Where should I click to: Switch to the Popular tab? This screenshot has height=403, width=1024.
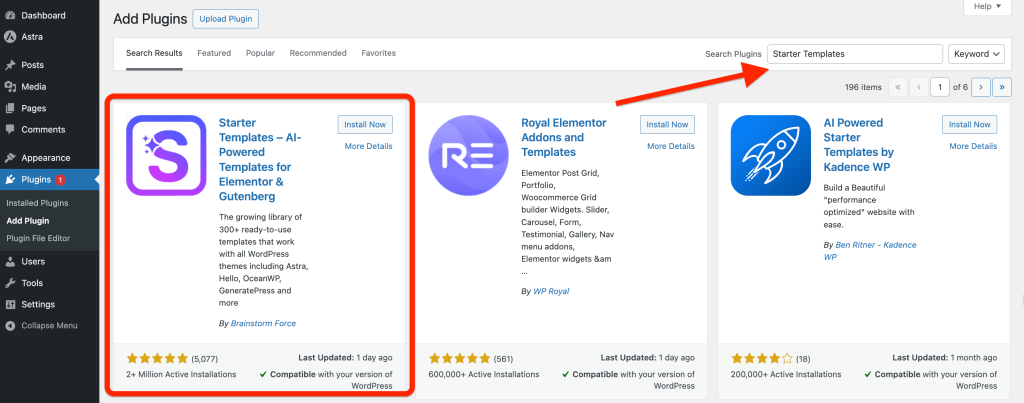click(x=260, y=53)
